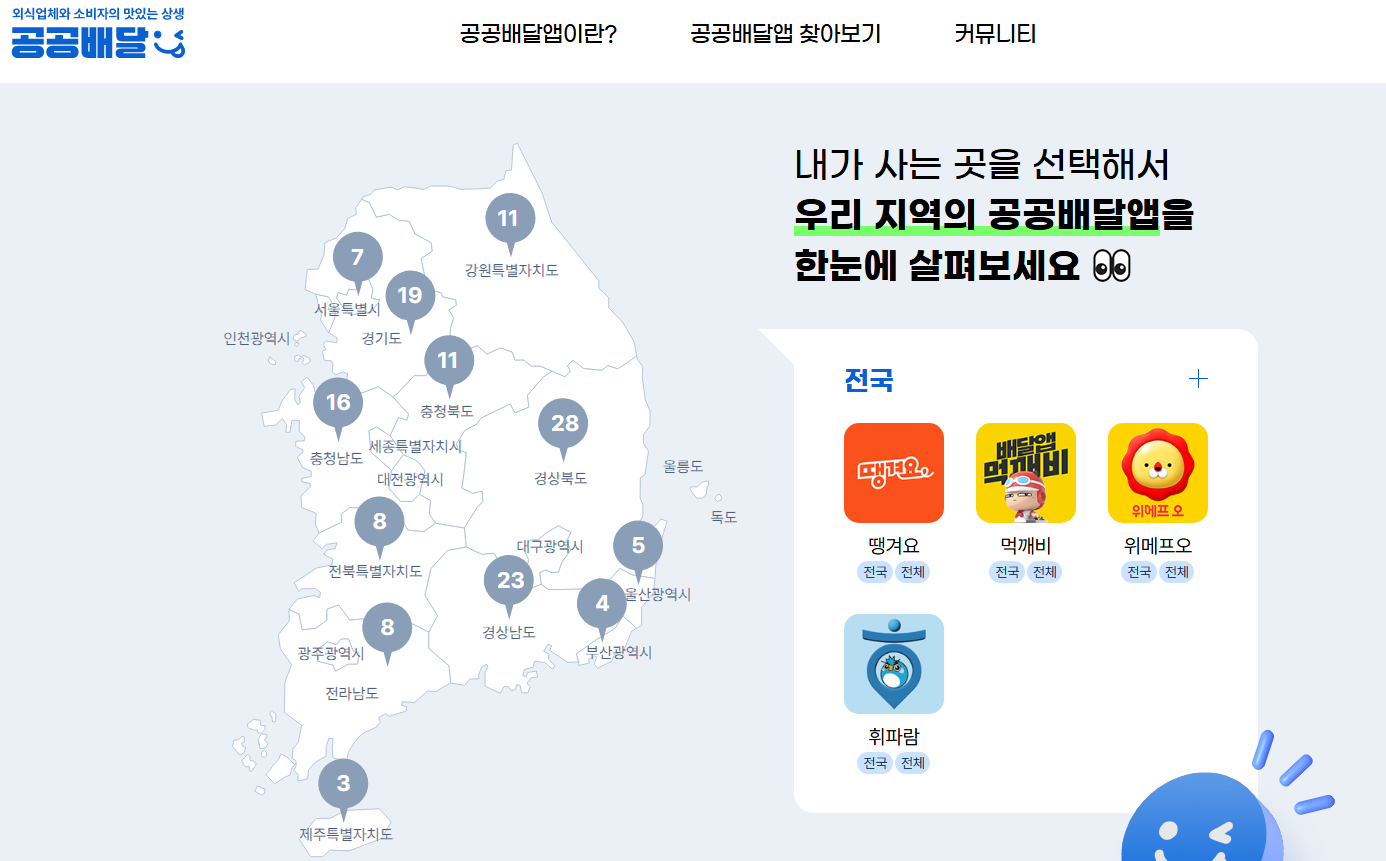Image resolution: width=1386 pixels, height=861 pixels.
Task: Click the 광주광역시 map label
Action: pos(331,653)
